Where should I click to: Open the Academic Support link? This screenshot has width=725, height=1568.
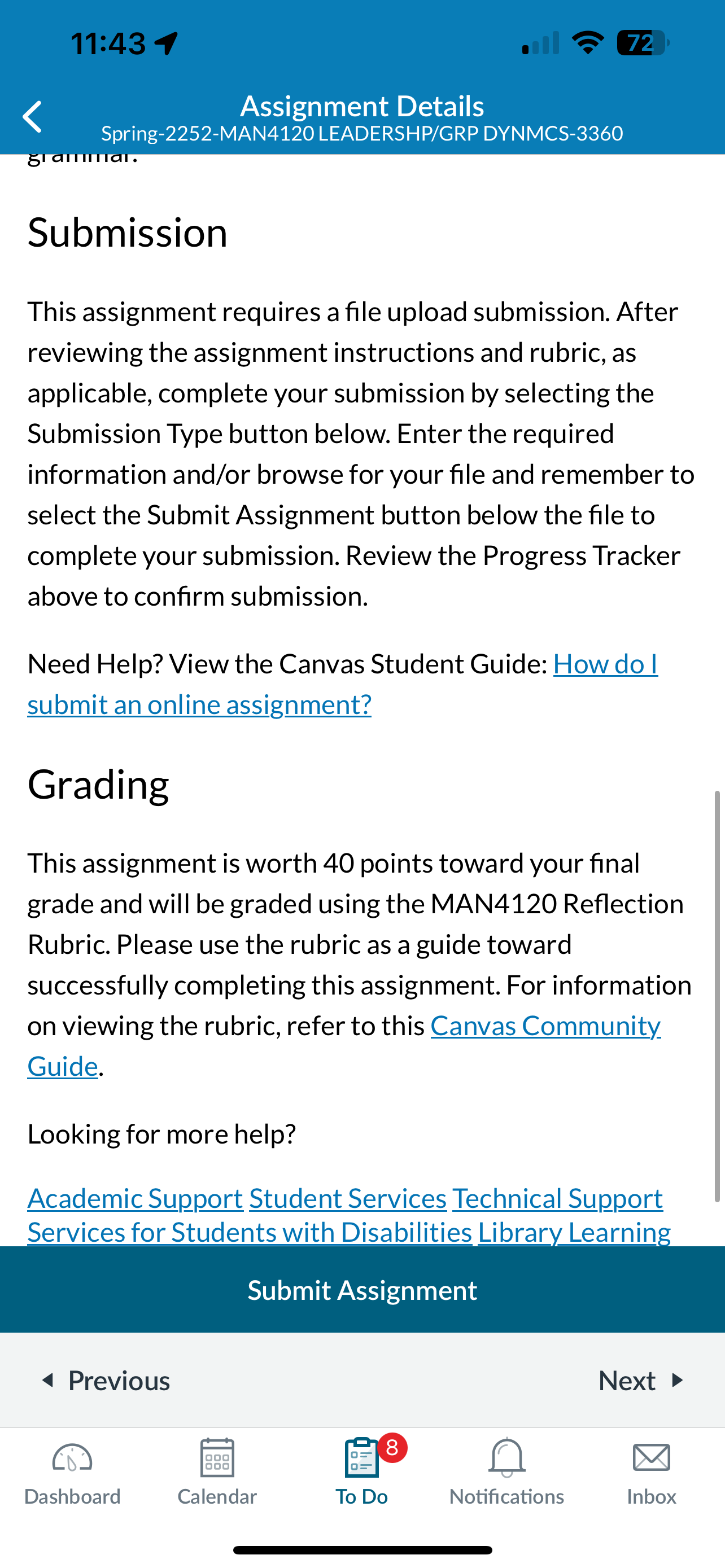pos(135,1198)
